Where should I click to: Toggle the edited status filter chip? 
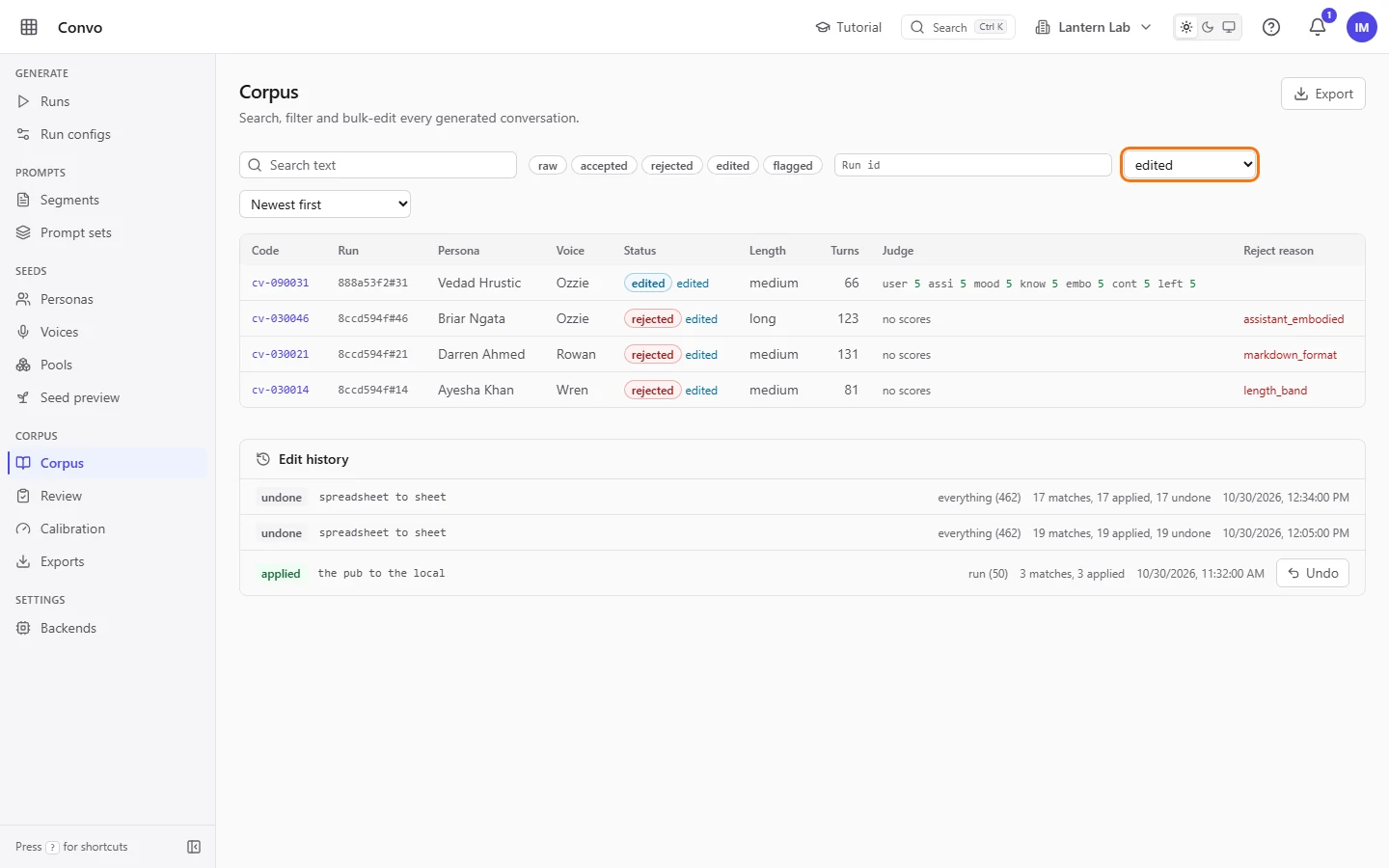click(733, 166)
